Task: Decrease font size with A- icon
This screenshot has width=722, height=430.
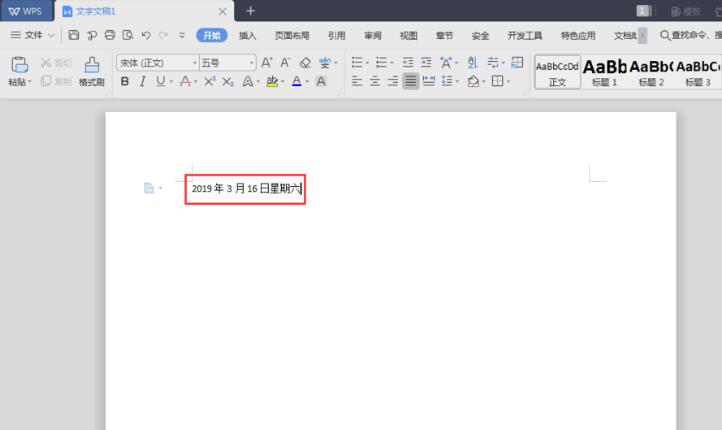Action: coord(285,62)
